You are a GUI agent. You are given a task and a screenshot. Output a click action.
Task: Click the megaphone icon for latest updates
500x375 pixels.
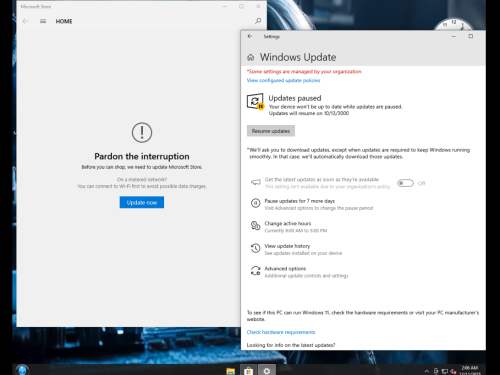point(256,182)
